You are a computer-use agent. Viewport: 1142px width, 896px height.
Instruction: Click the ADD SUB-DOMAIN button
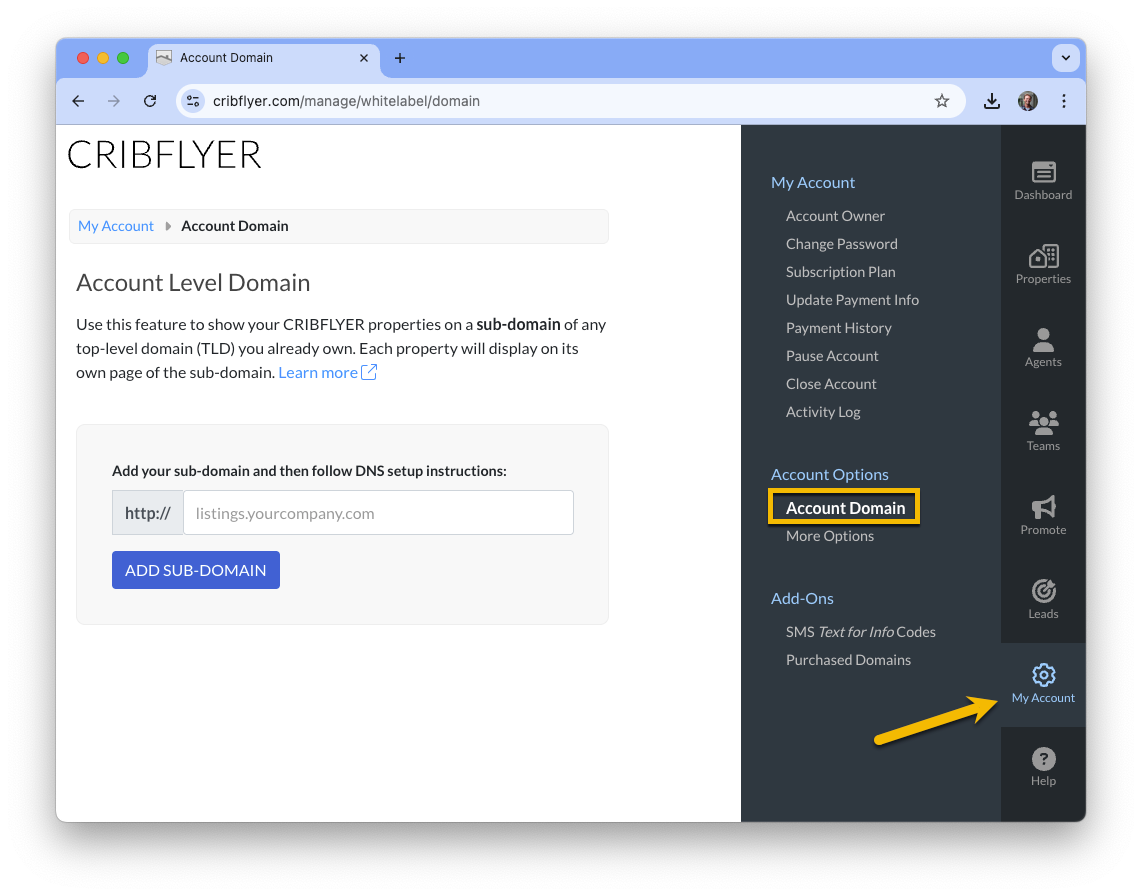196,570
